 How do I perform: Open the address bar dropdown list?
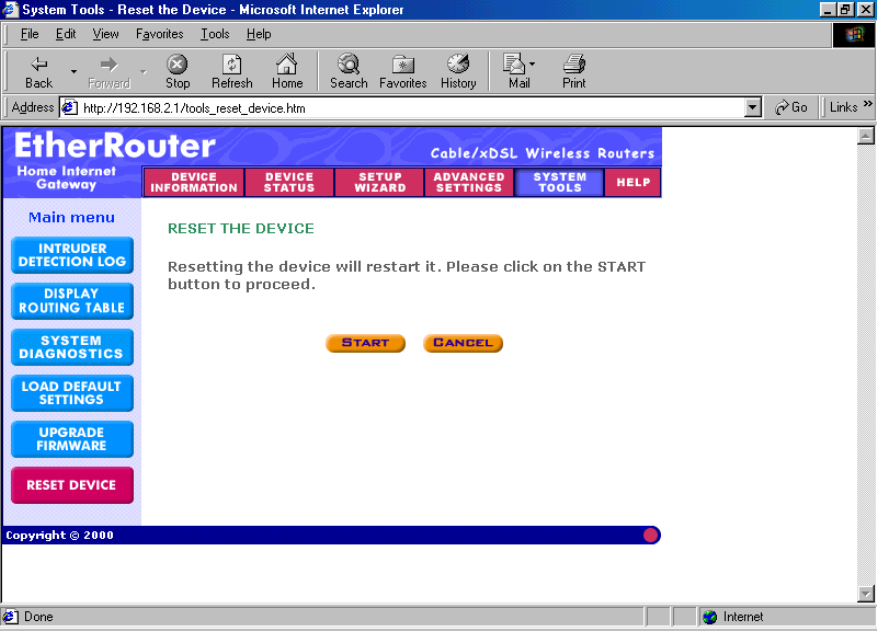tap(753, 107)
